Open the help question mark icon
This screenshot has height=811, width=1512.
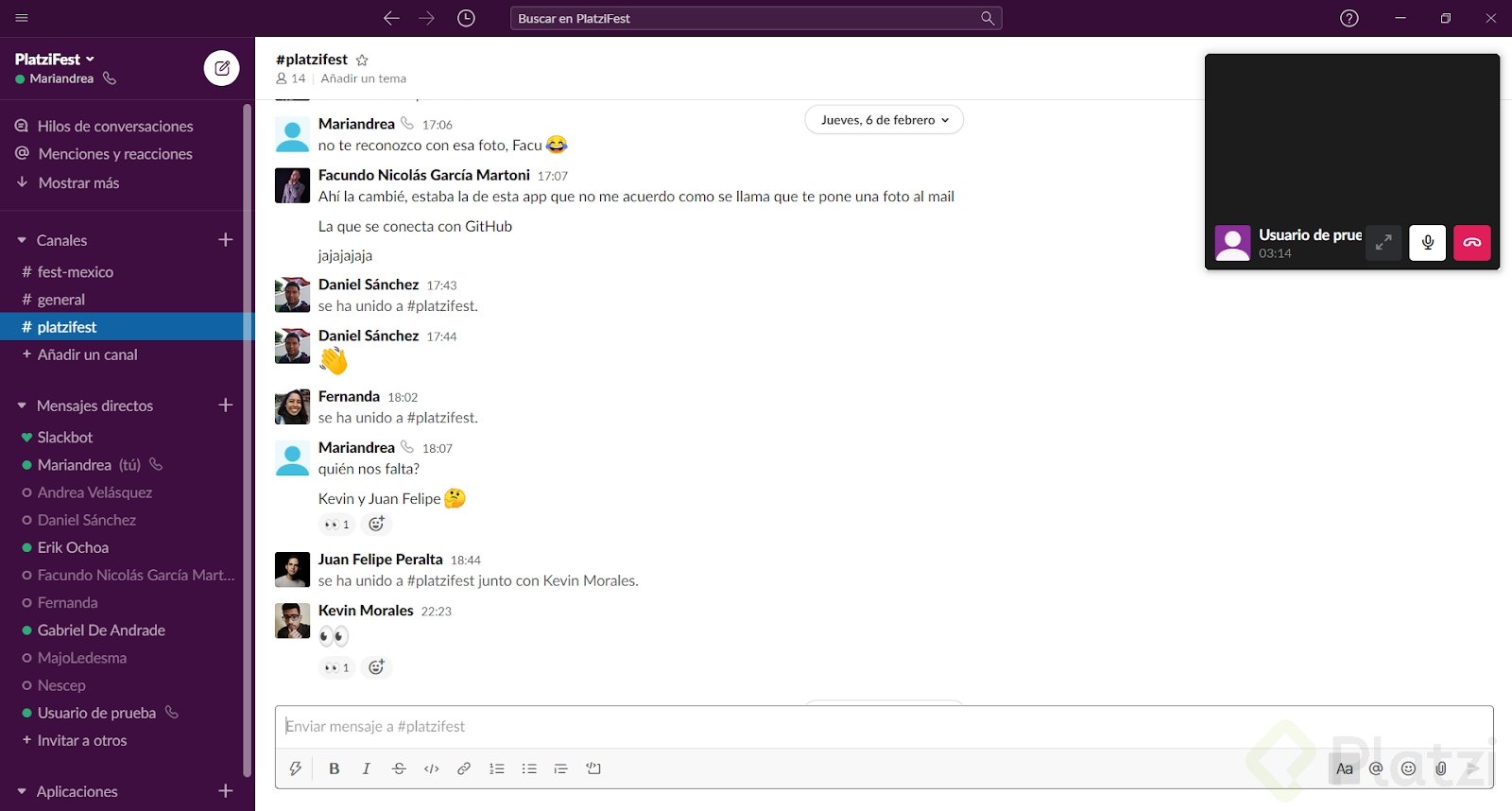pos(1349,18)
